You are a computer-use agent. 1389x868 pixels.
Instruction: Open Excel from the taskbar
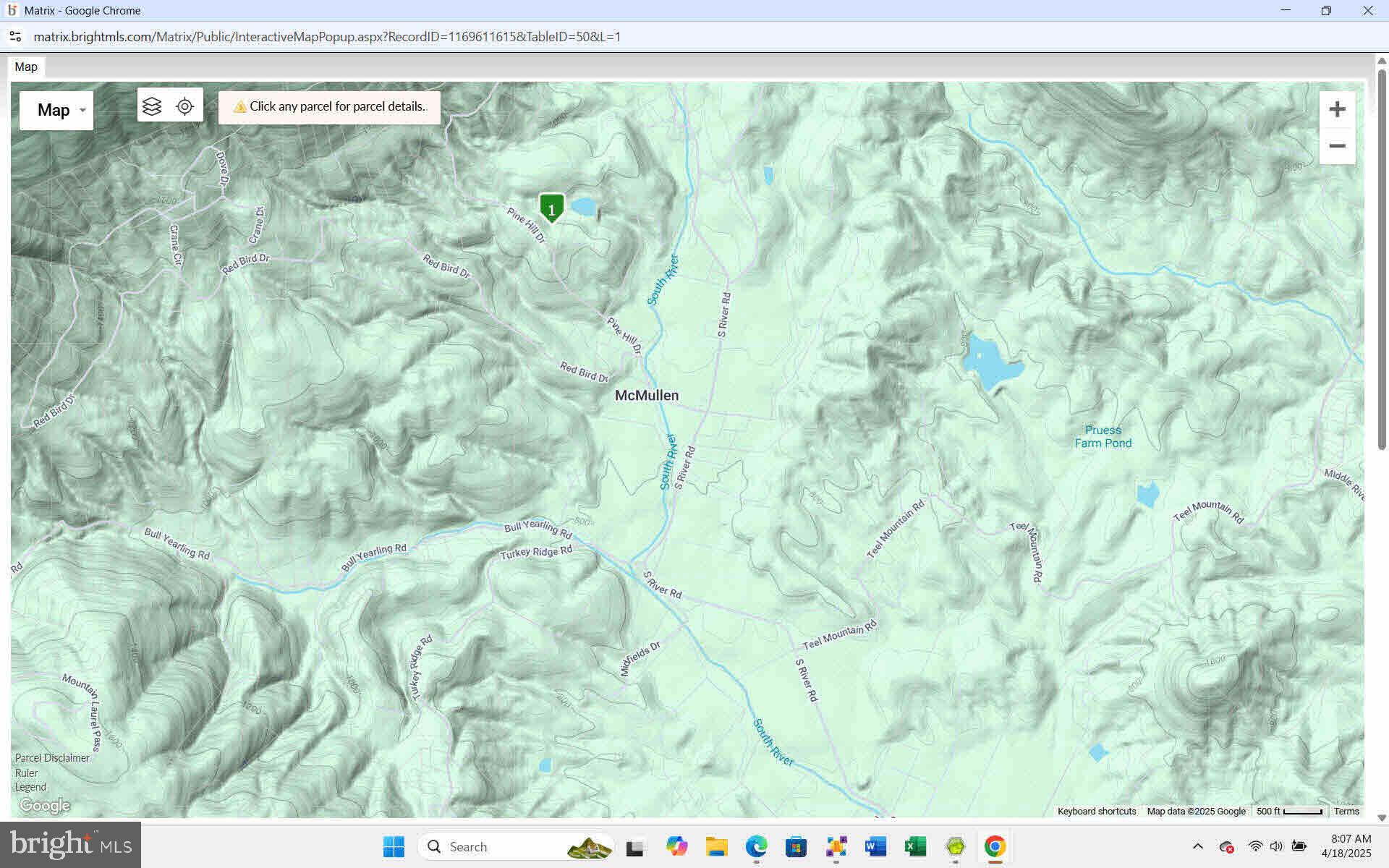(915, 846)
